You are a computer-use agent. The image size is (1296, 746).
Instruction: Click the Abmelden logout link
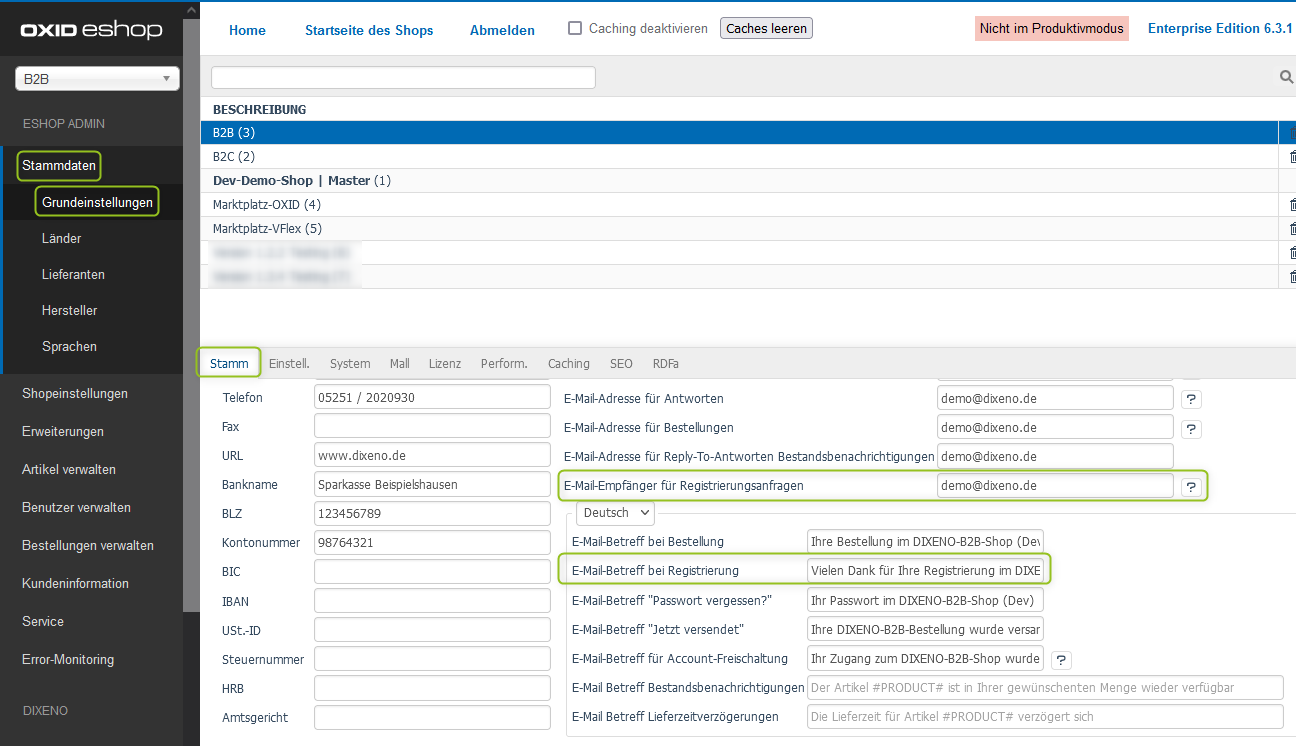(x=502, y=30)
